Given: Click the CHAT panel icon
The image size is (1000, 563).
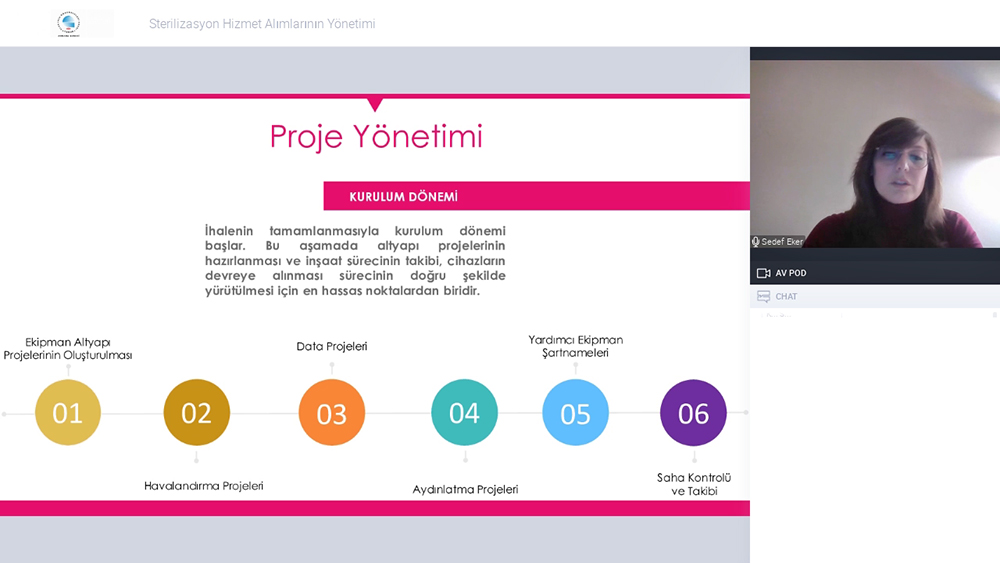Looking at the screenshot, I should point(763,296).
